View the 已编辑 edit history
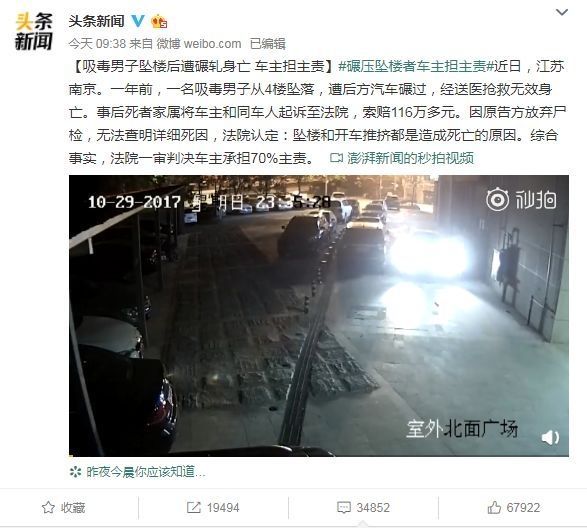Image resolution: width=587 pixels, height=528 pixels. pyautogui.click(x=268, y=44)
